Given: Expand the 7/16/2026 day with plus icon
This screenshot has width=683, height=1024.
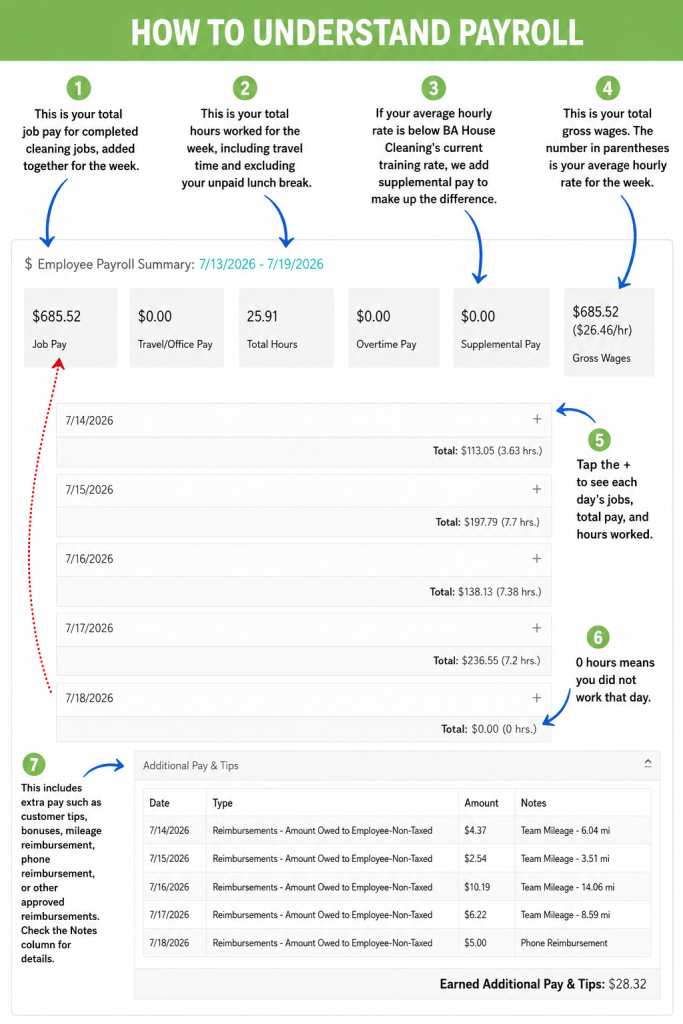Looking at the screenshot, I should [x=537, y=558].
